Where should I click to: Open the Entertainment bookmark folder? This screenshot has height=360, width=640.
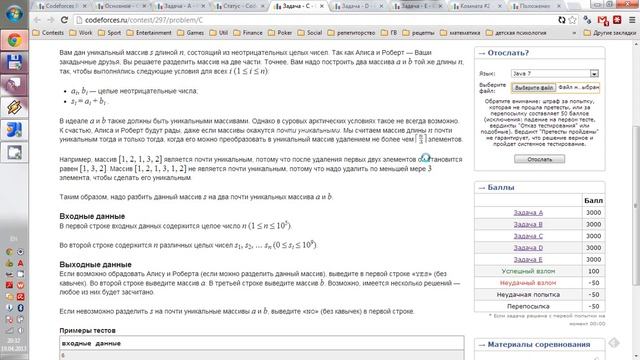149,33
